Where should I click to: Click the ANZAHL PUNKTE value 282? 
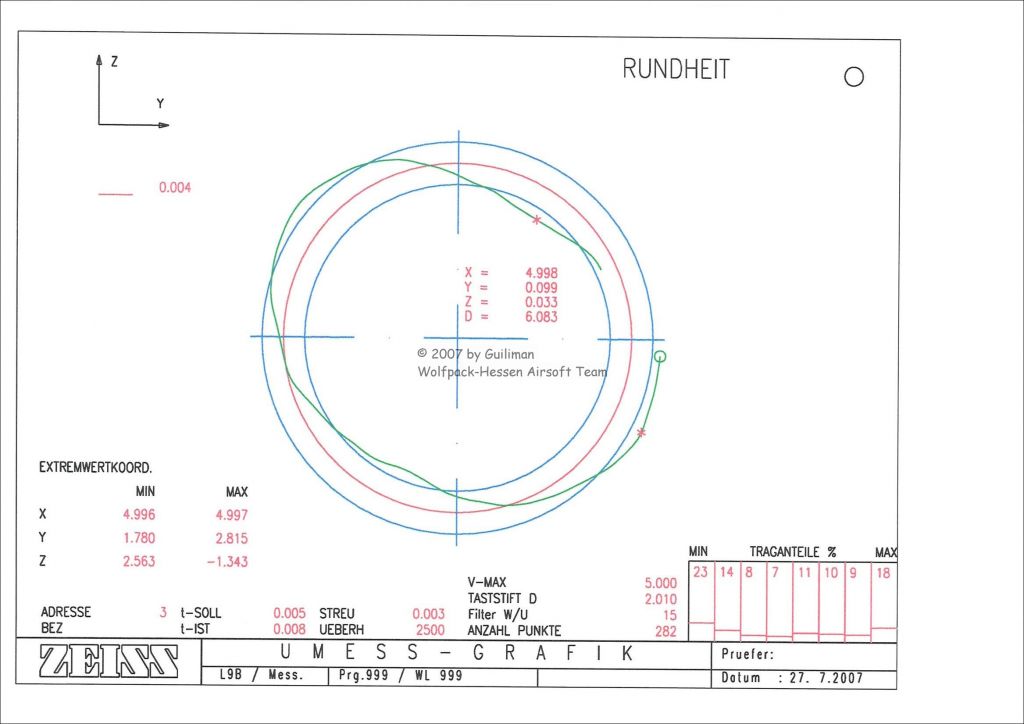666,631
